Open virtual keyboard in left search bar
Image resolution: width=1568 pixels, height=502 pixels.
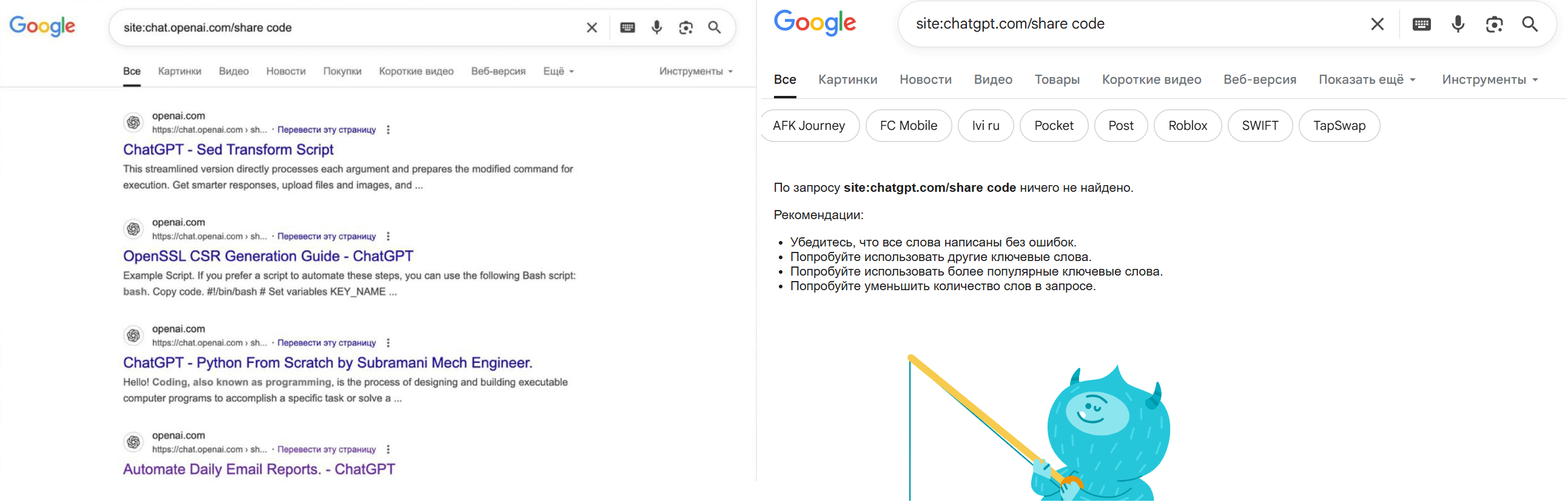pyautogui.click(x=628, y=27)
